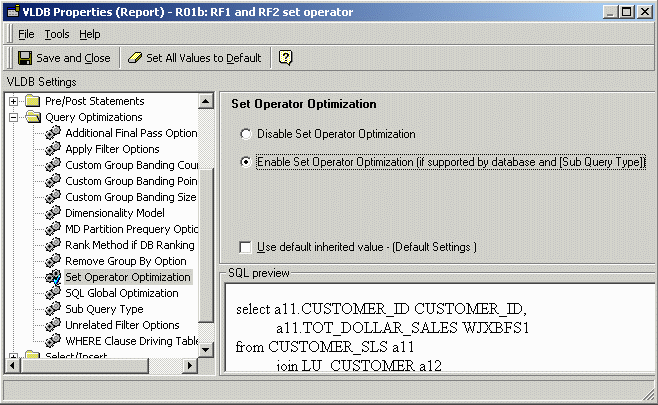The image size is (658, 405).
Task: Click the gear icon beside Custom Group Banding Count
Action: 53,165
